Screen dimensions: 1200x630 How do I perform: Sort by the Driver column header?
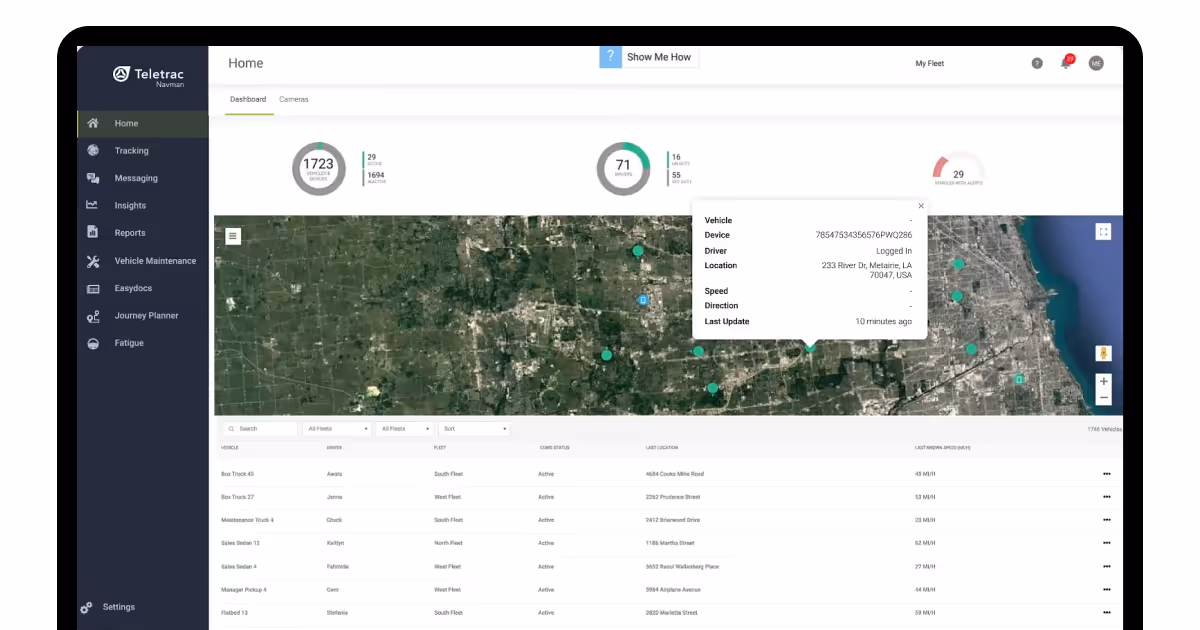pos(334,448)
